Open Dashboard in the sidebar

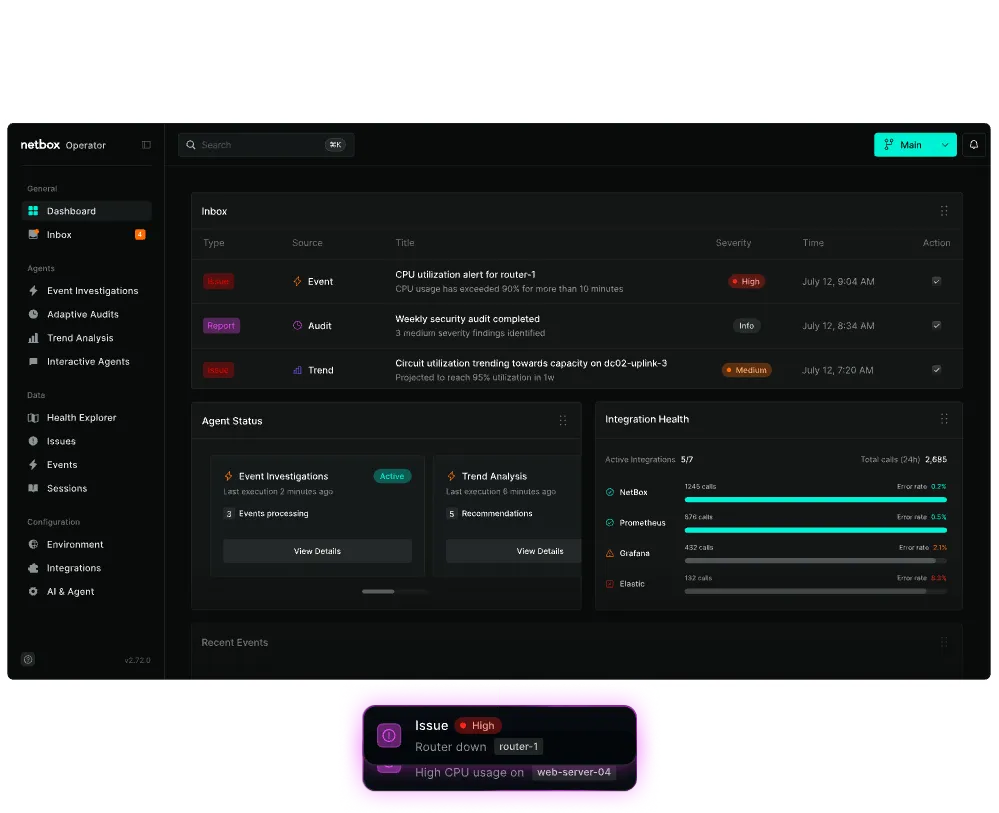(x=87, y=211)
